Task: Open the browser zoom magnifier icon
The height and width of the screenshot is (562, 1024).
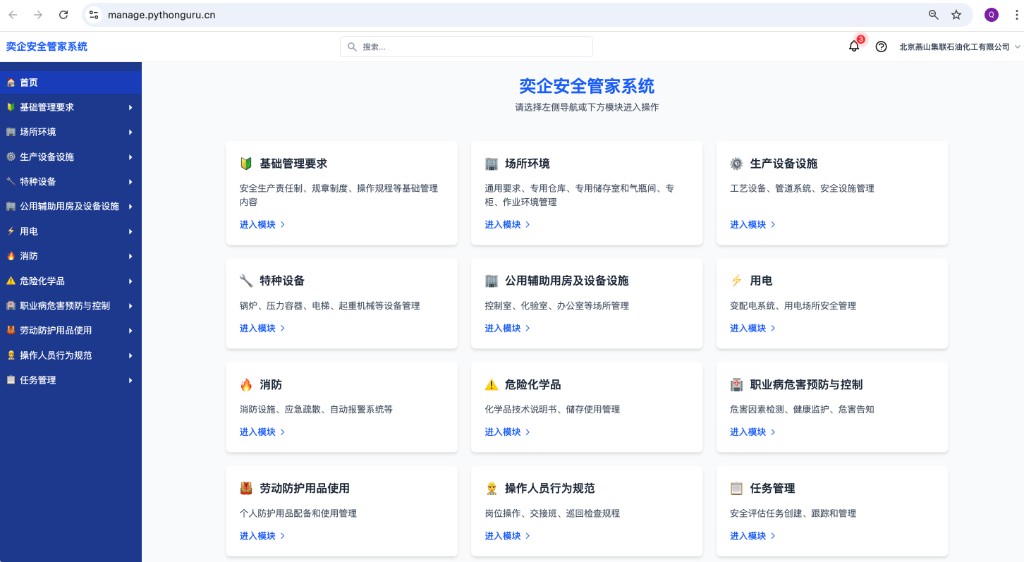Action: pyautogui.click(x=933, y=14)
